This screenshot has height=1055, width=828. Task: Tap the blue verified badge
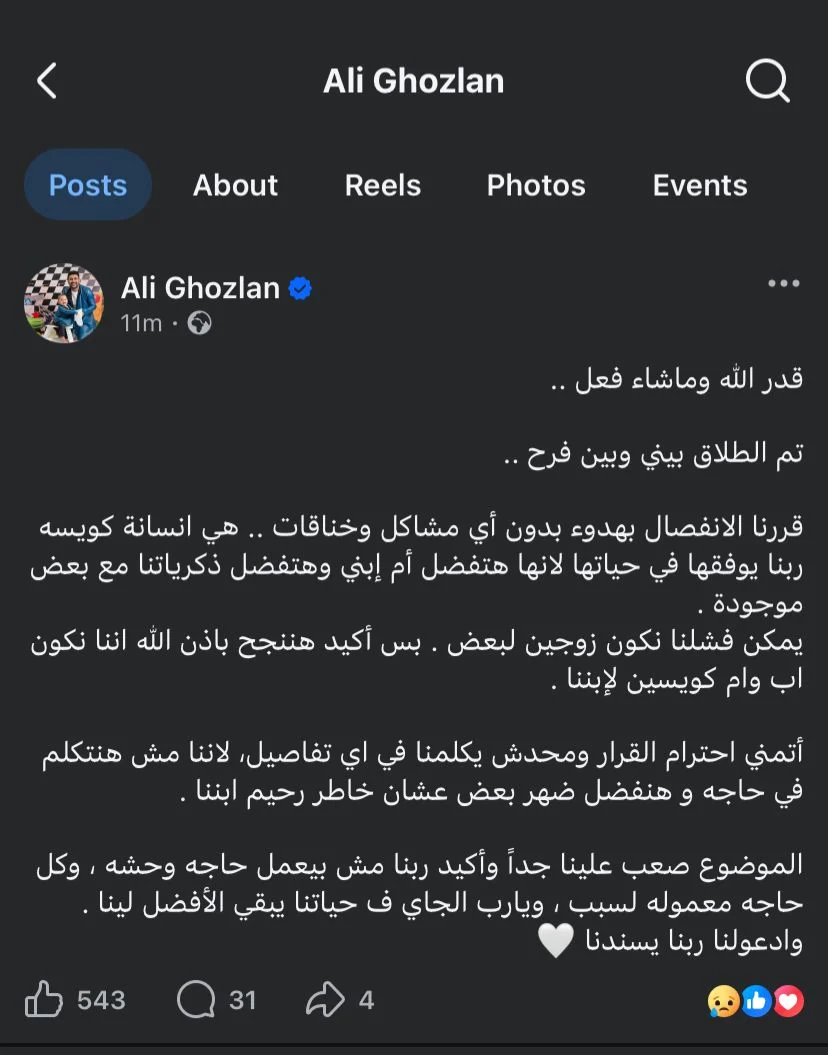300,289
